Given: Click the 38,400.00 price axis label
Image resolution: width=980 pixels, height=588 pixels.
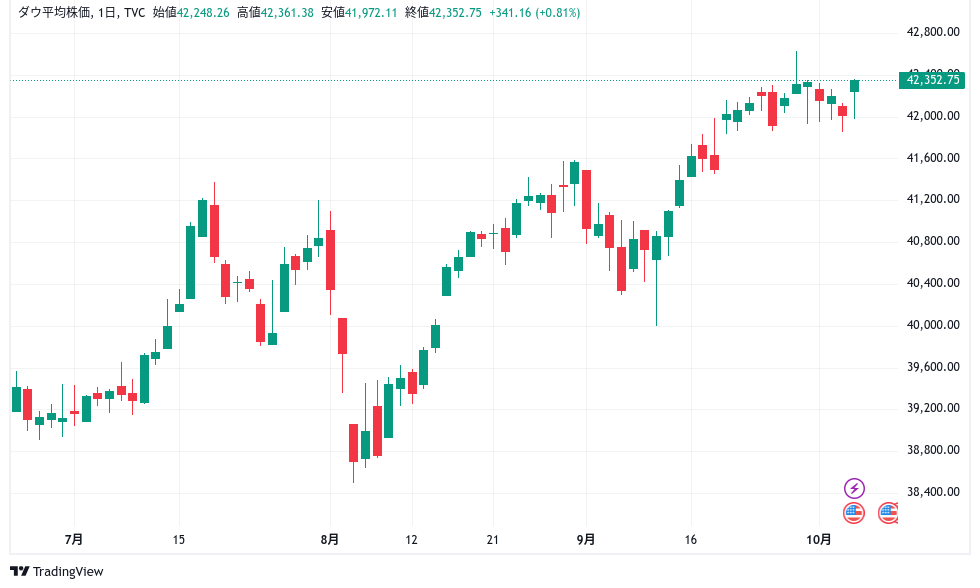Looking at the screenshot, I should coord(933,491).
